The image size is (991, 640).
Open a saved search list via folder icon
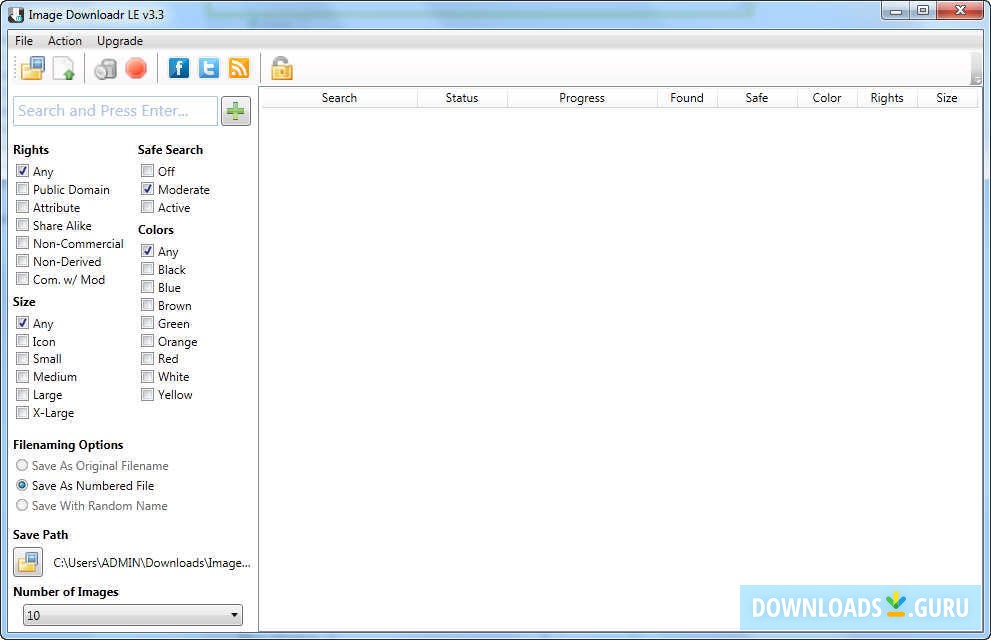(31, 67)
